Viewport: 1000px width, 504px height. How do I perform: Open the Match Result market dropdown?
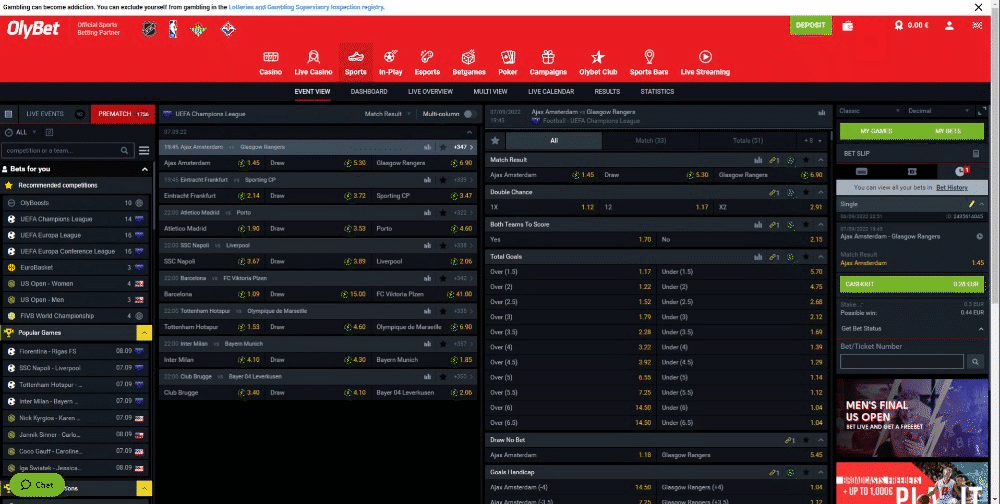click(388, 114)
